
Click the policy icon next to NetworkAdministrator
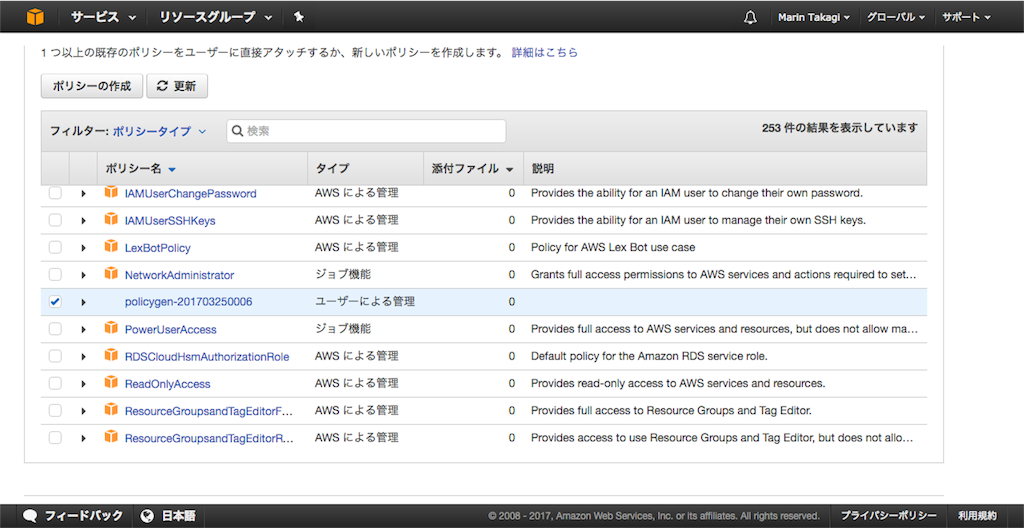pyautogui.click(x=111, y=274)
